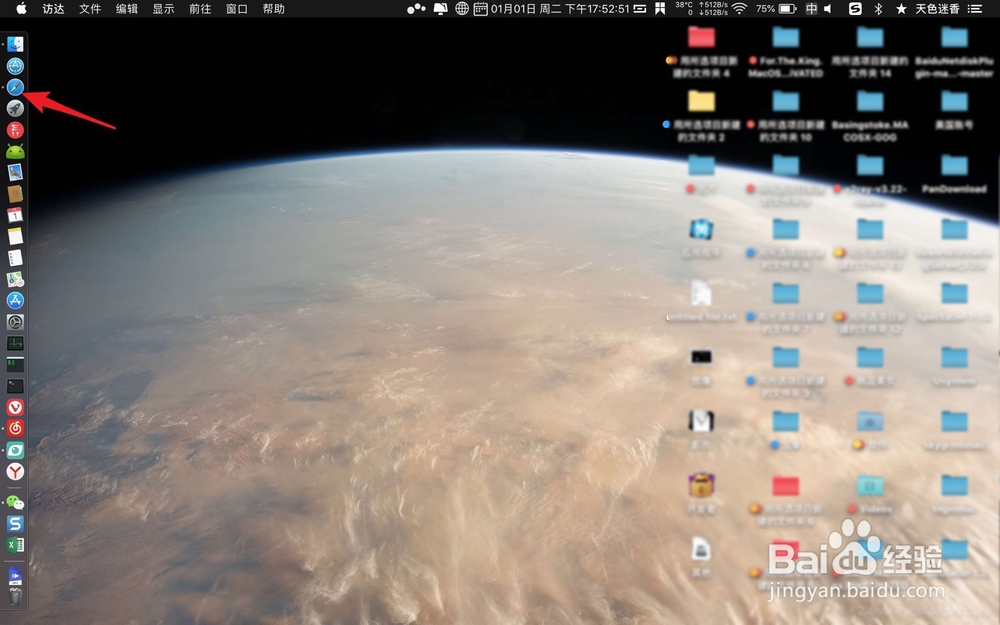Click the star icon in menu bar

901,8
